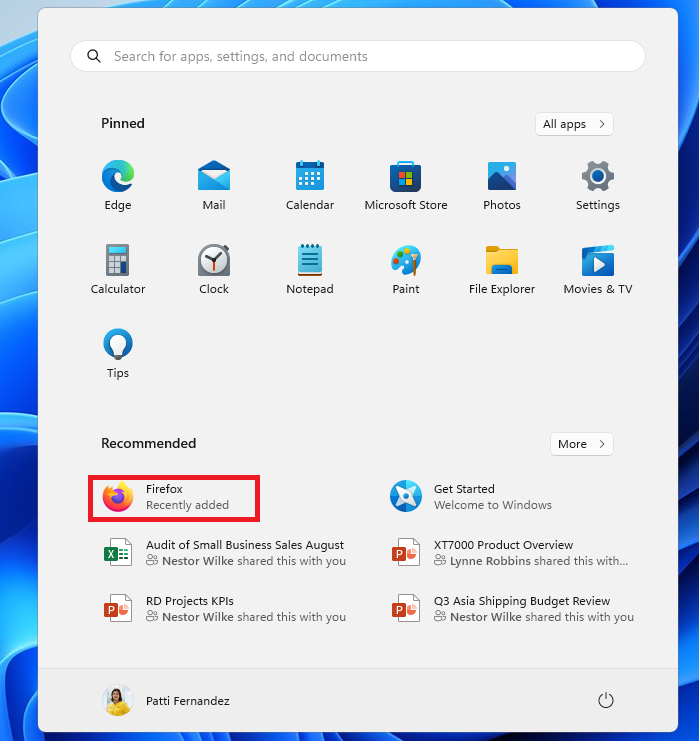Click the search magnifier icon

94,56
